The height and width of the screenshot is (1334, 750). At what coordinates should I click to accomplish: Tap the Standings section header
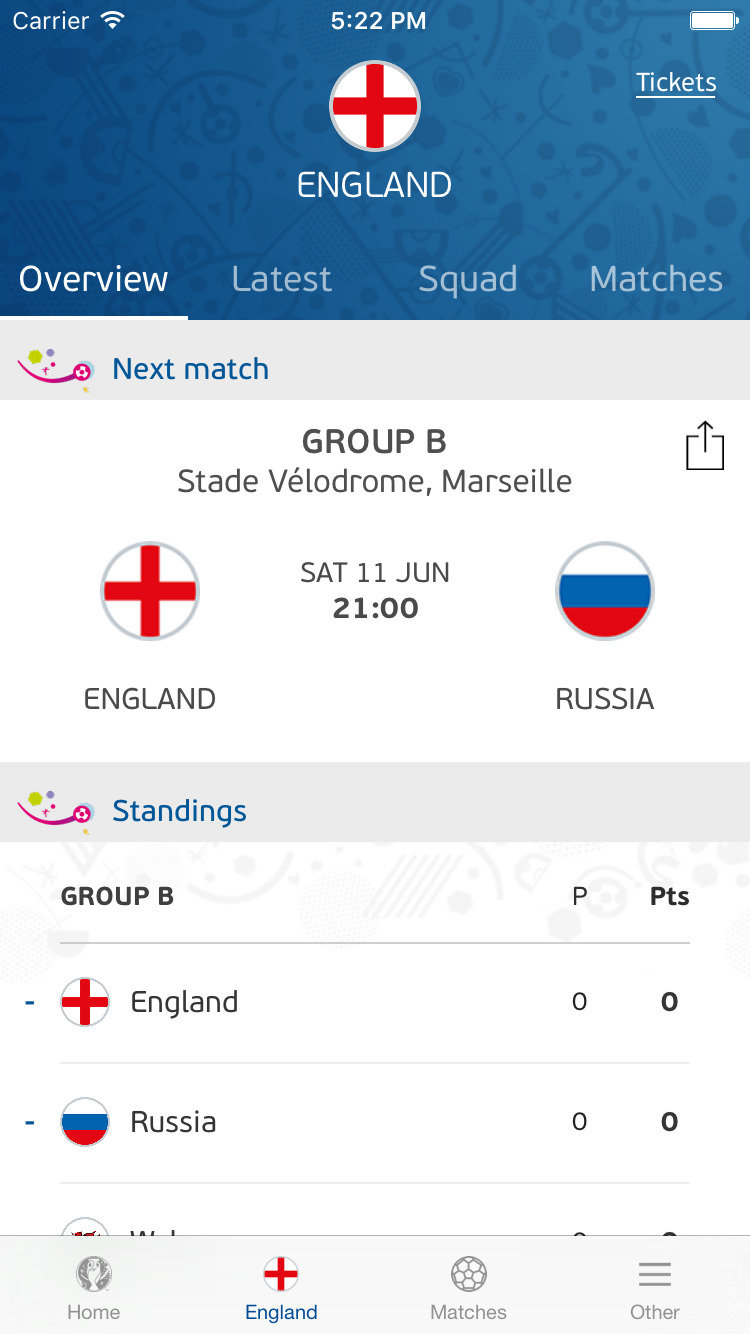pos(179,811)
